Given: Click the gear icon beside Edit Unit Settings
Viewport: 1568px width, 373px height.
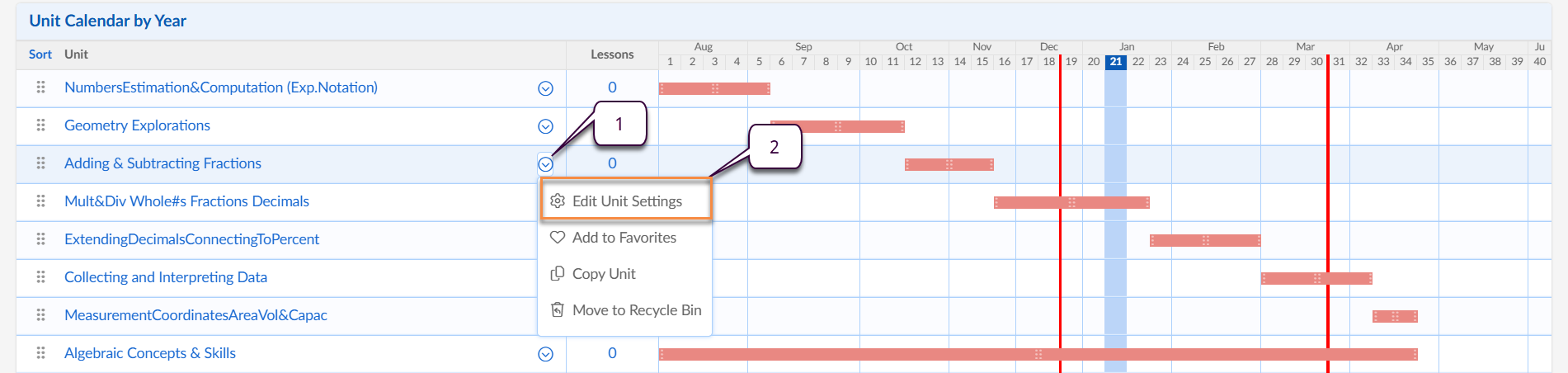Looking at the screenshot, I should 558,201.
